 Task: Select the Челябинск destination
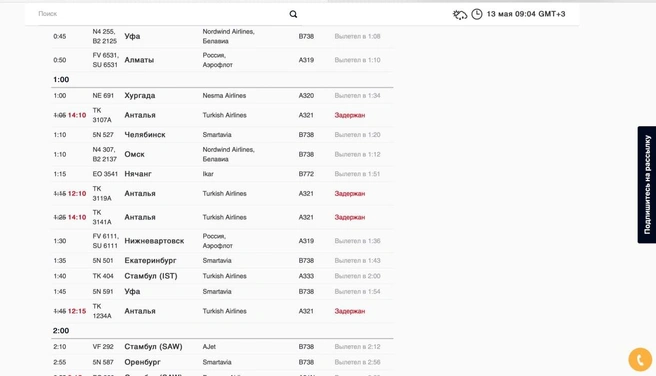(145, 135)
